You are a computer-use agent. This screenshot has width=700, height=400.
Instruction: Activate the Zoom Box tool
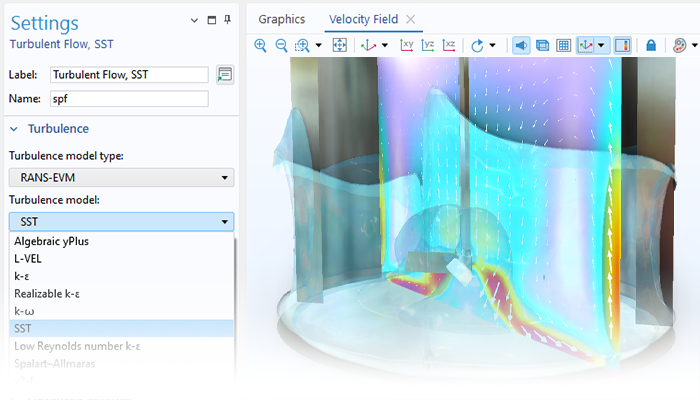click(x=302, y=45)
